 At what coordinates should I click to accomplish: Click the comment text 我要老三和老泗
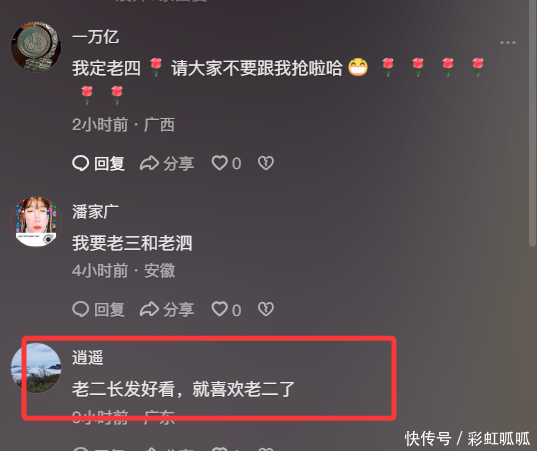(x=132, y=243)
